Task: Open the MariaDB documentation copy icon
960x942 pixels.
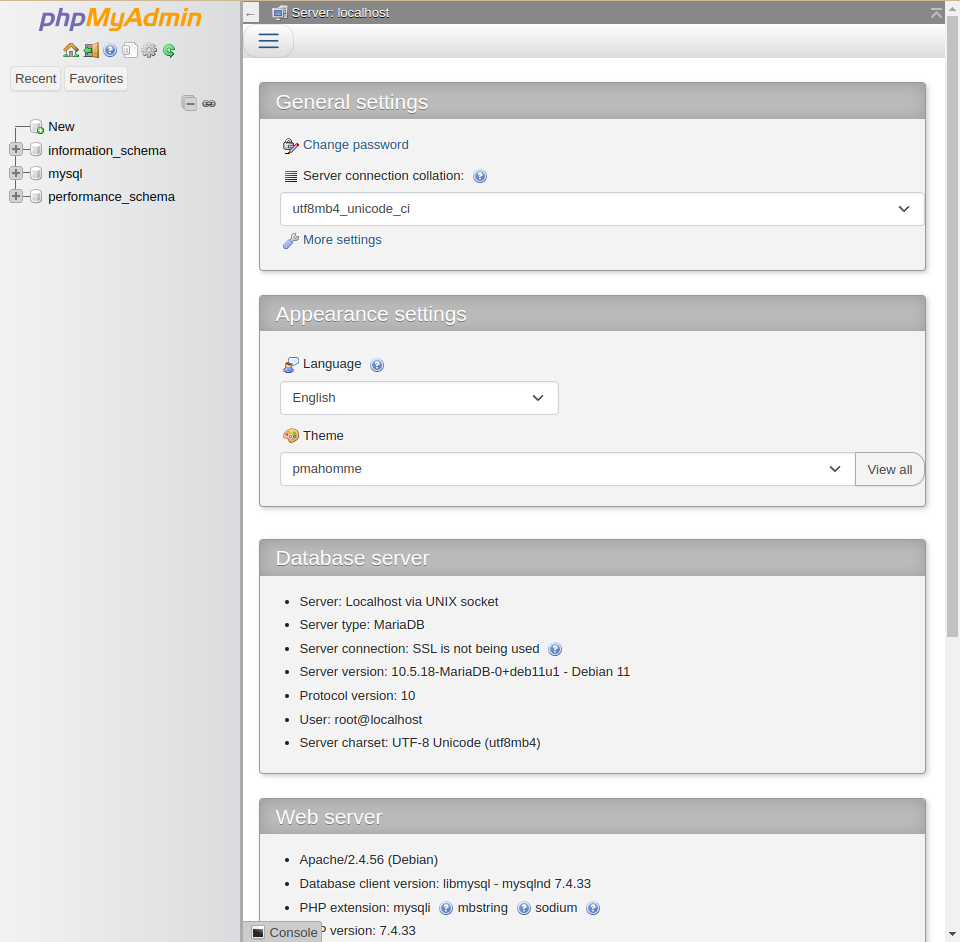Action: click(x=130, y=50)
